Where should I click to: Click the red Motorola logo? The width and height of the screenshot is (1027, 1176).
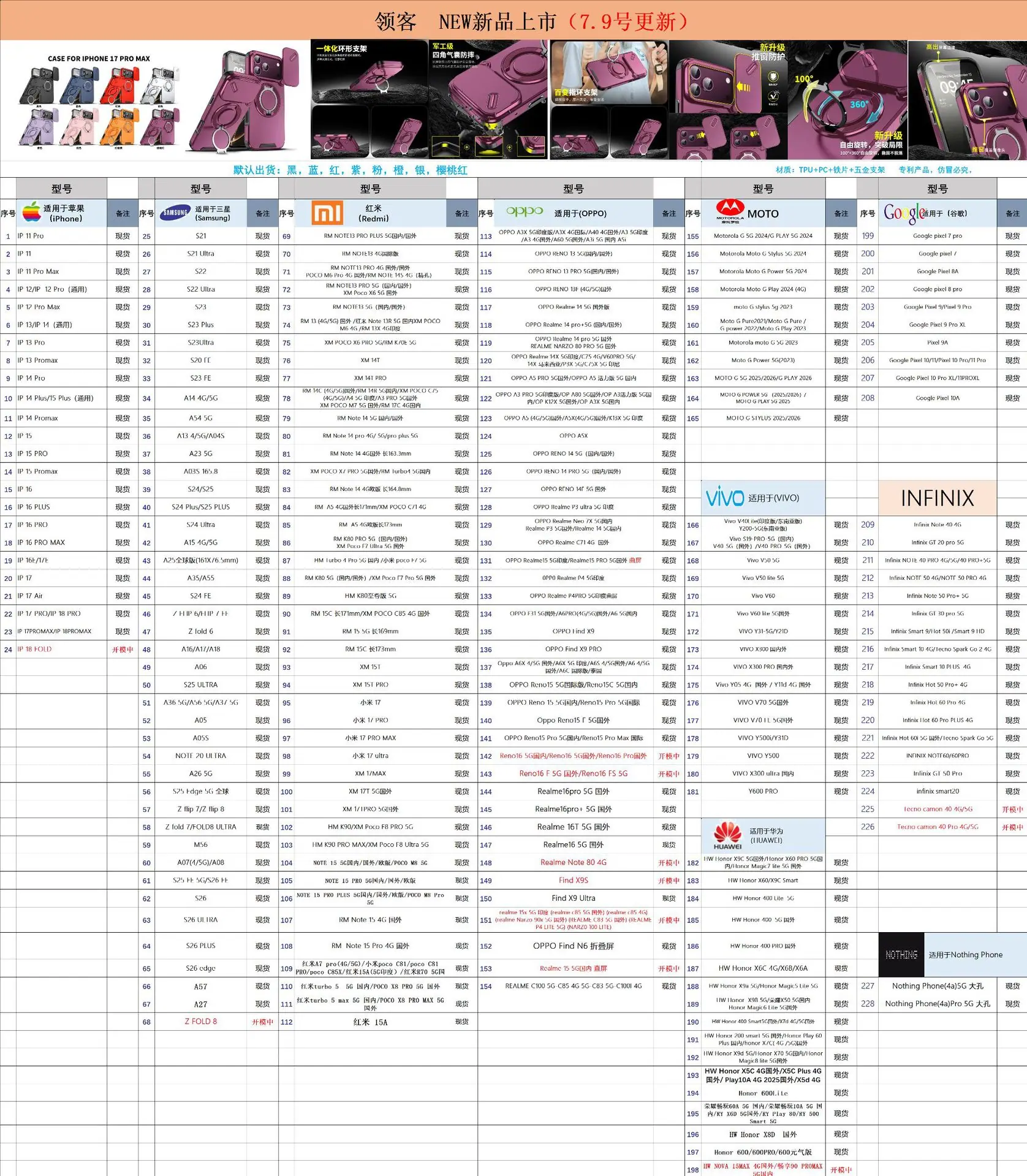(730, 211)
